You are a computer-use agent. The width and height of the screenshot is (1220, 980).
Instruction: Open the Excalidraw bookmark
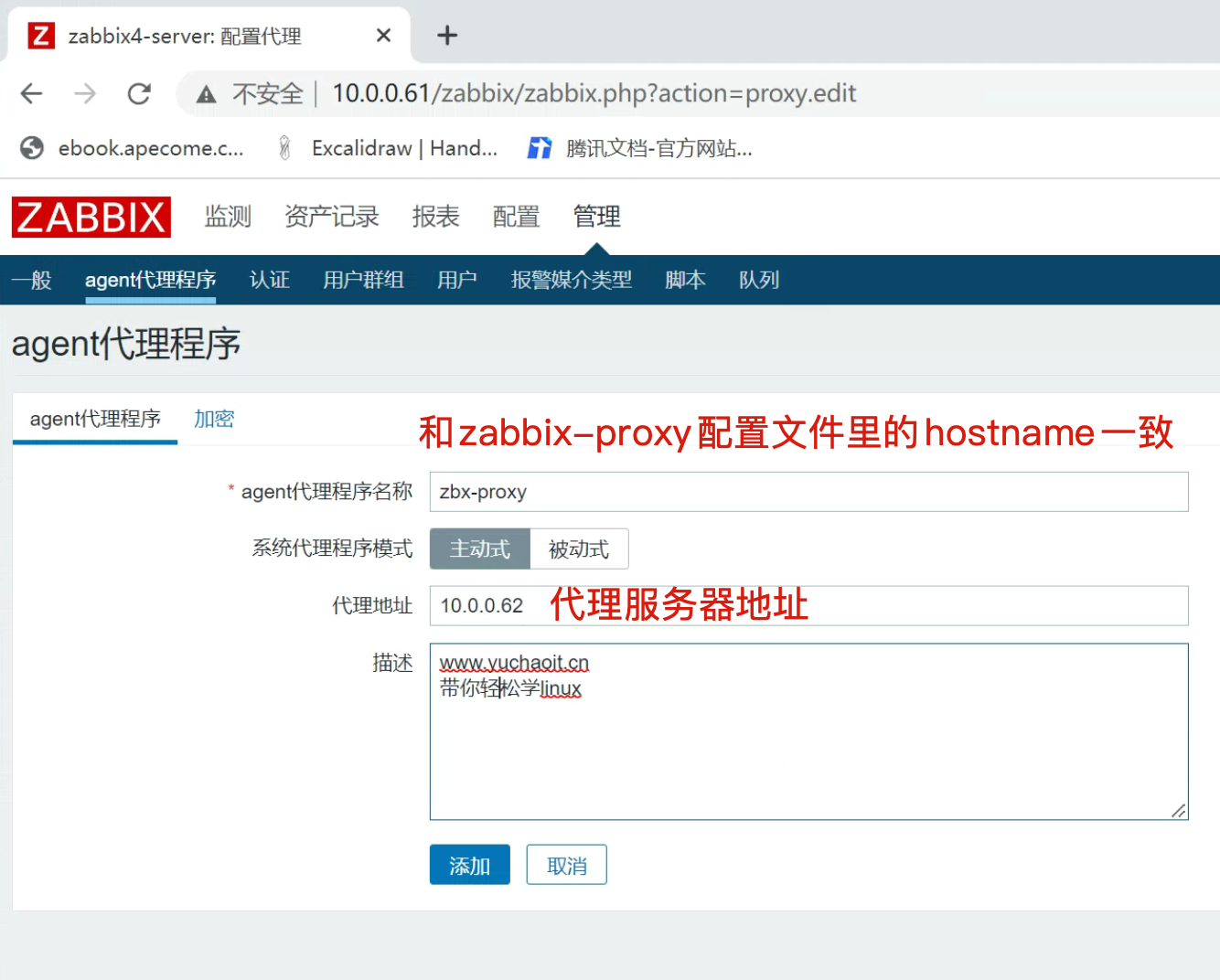tap(388, 148)
